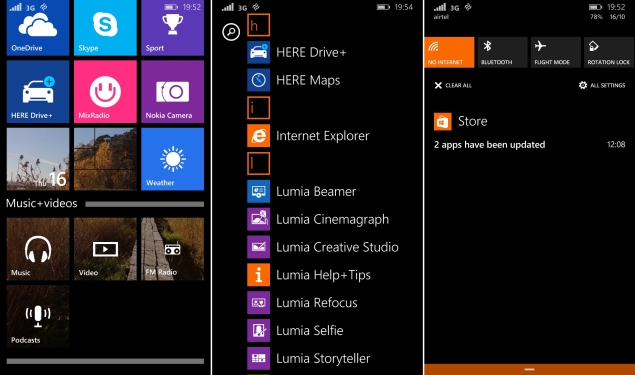This screenshot has height=375, width=635.
Task: Open Lumia Selfie icon
Action: click(x=258, y=330)
